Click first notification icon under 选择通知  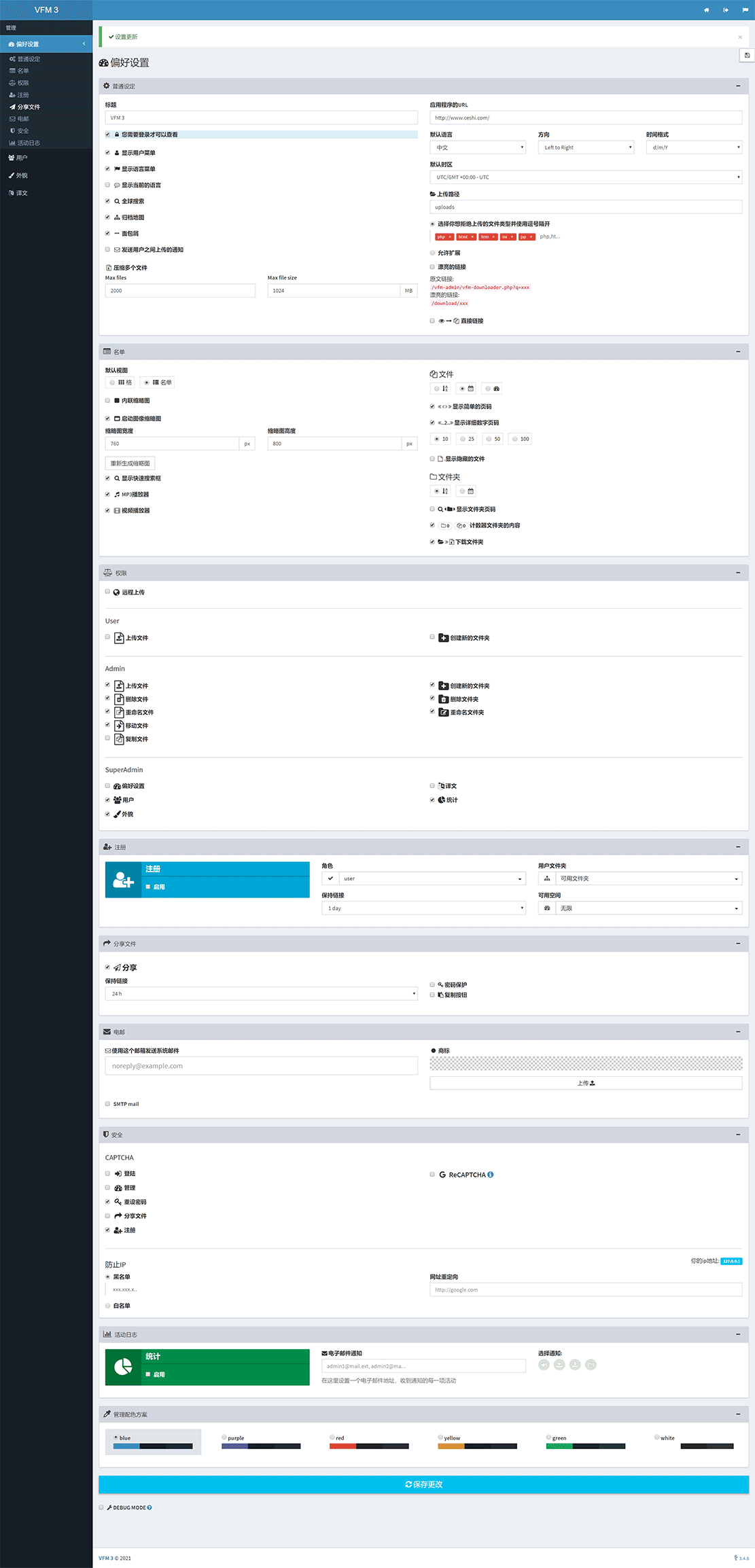coord(544,1364)
